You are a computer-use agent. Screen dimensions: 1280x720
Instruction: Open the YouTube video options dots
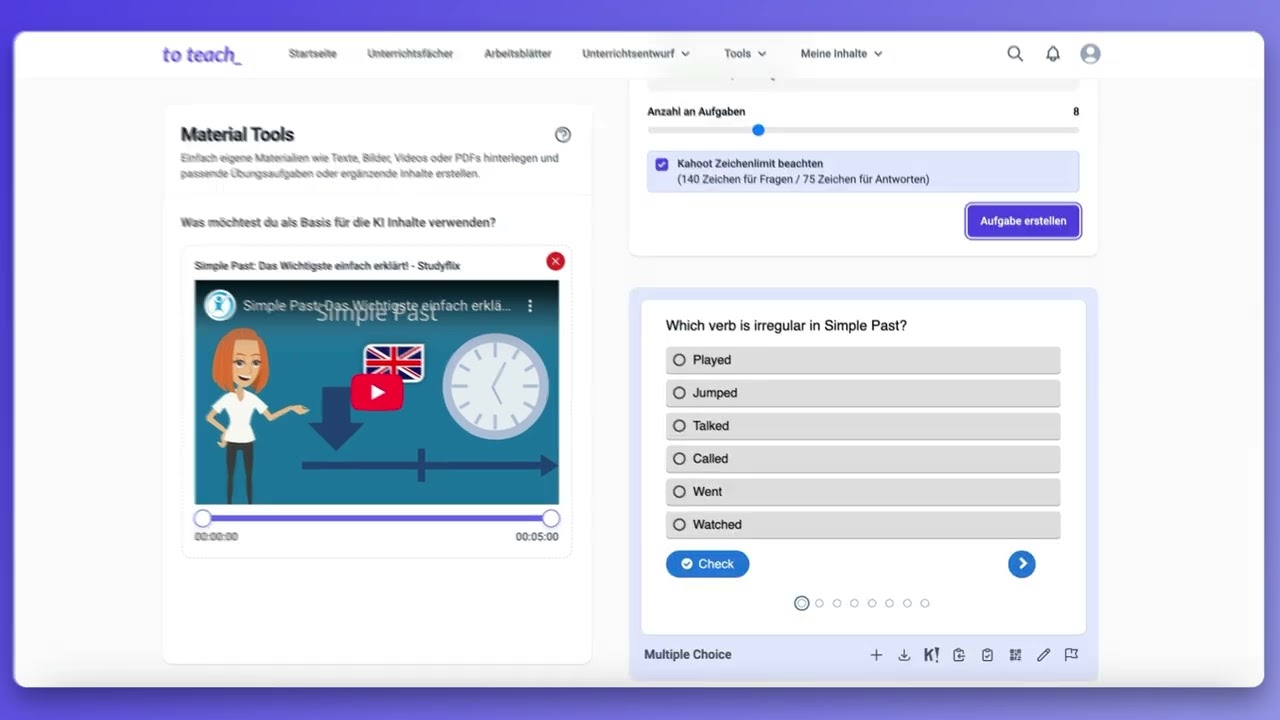(530, 306)
